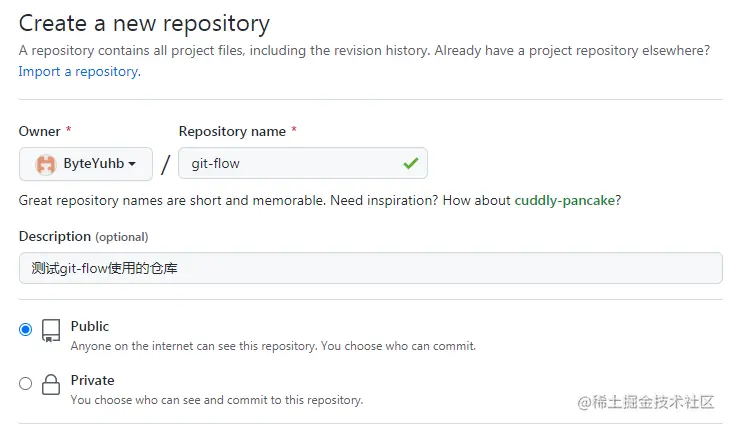This screenshot has width=729, height=425.
Task: Select the Public radio button
Action: pyautogui.click(x=26, y=330)
